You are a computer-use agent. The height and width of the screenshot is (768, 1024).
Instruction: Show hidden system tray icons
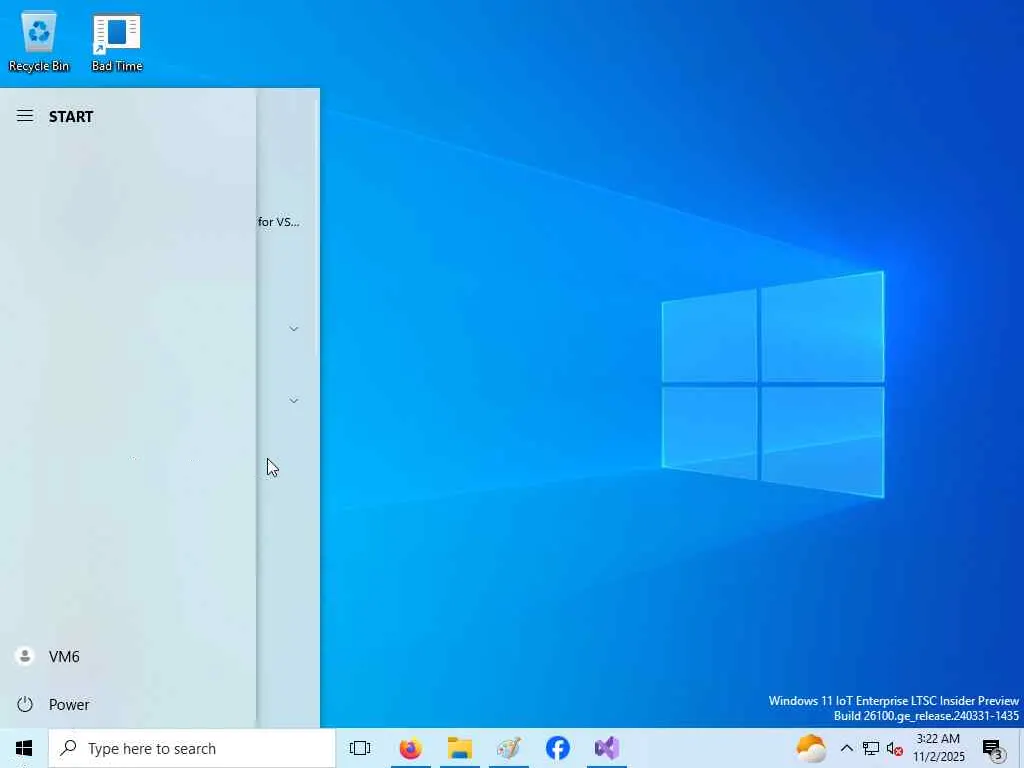(846, 748)
